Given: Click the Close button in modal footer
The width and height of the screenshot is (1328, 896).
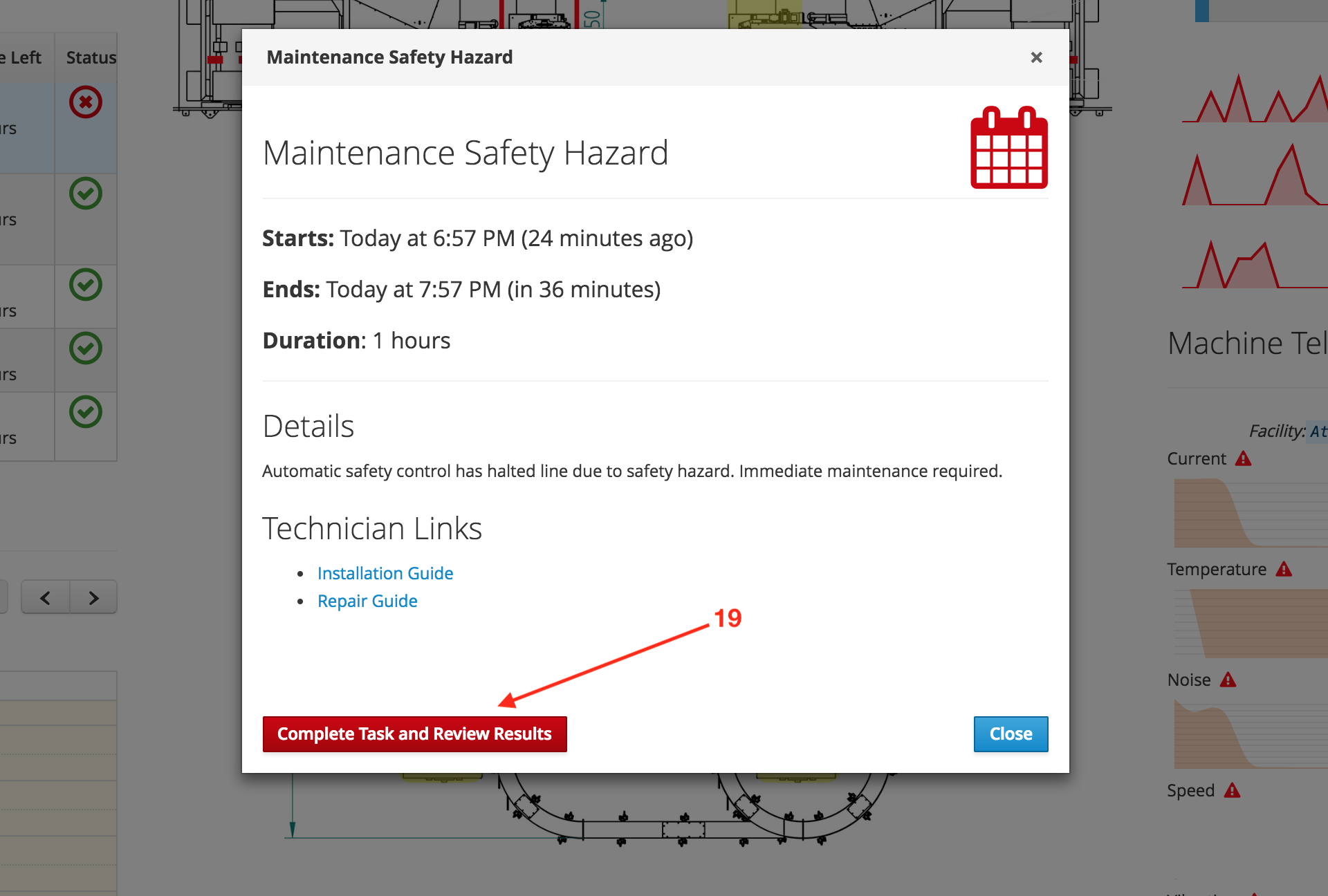Looking at the screenshot, I should pos(1009,733).
